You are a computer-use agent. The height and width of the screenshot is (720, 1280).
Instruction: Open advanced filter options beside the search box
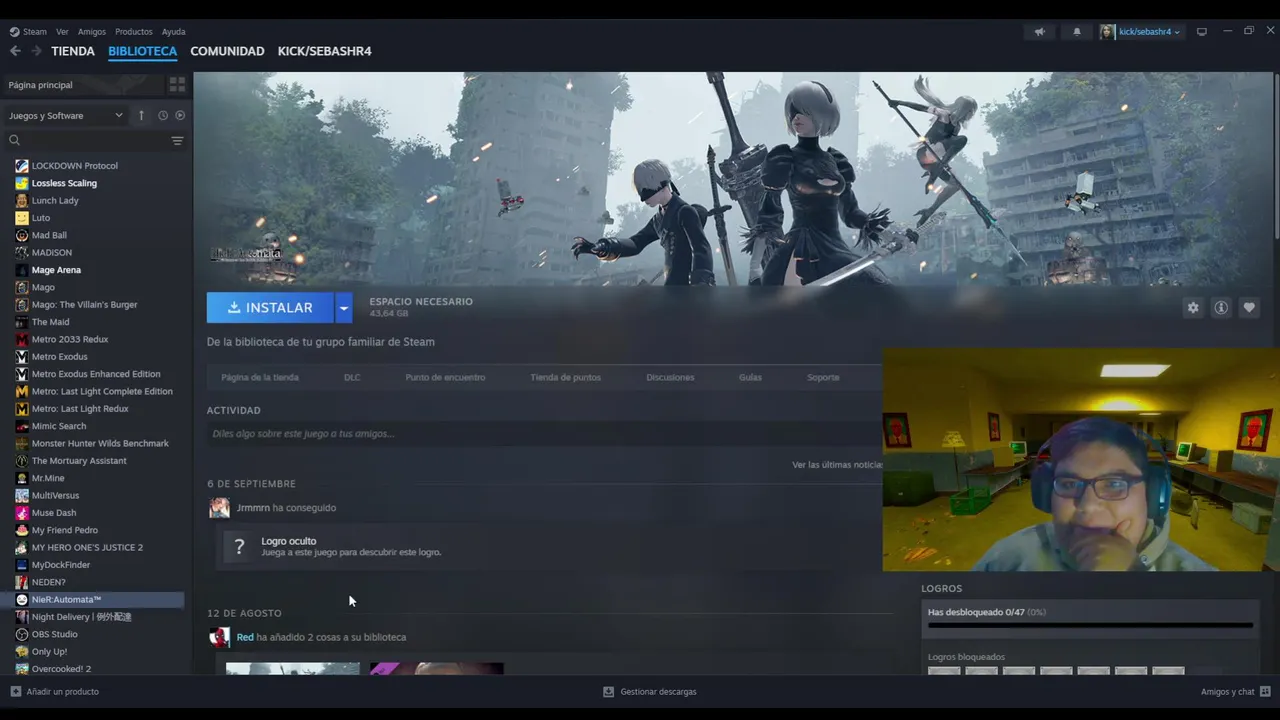pos(177,140)
